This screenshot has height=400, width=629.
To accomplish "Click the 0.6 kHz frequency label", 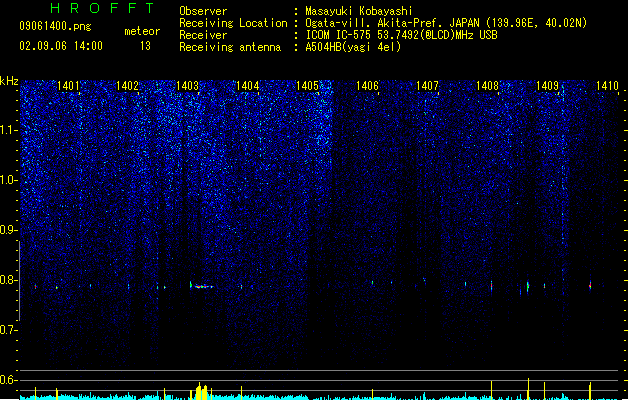I will pos(8,380).
